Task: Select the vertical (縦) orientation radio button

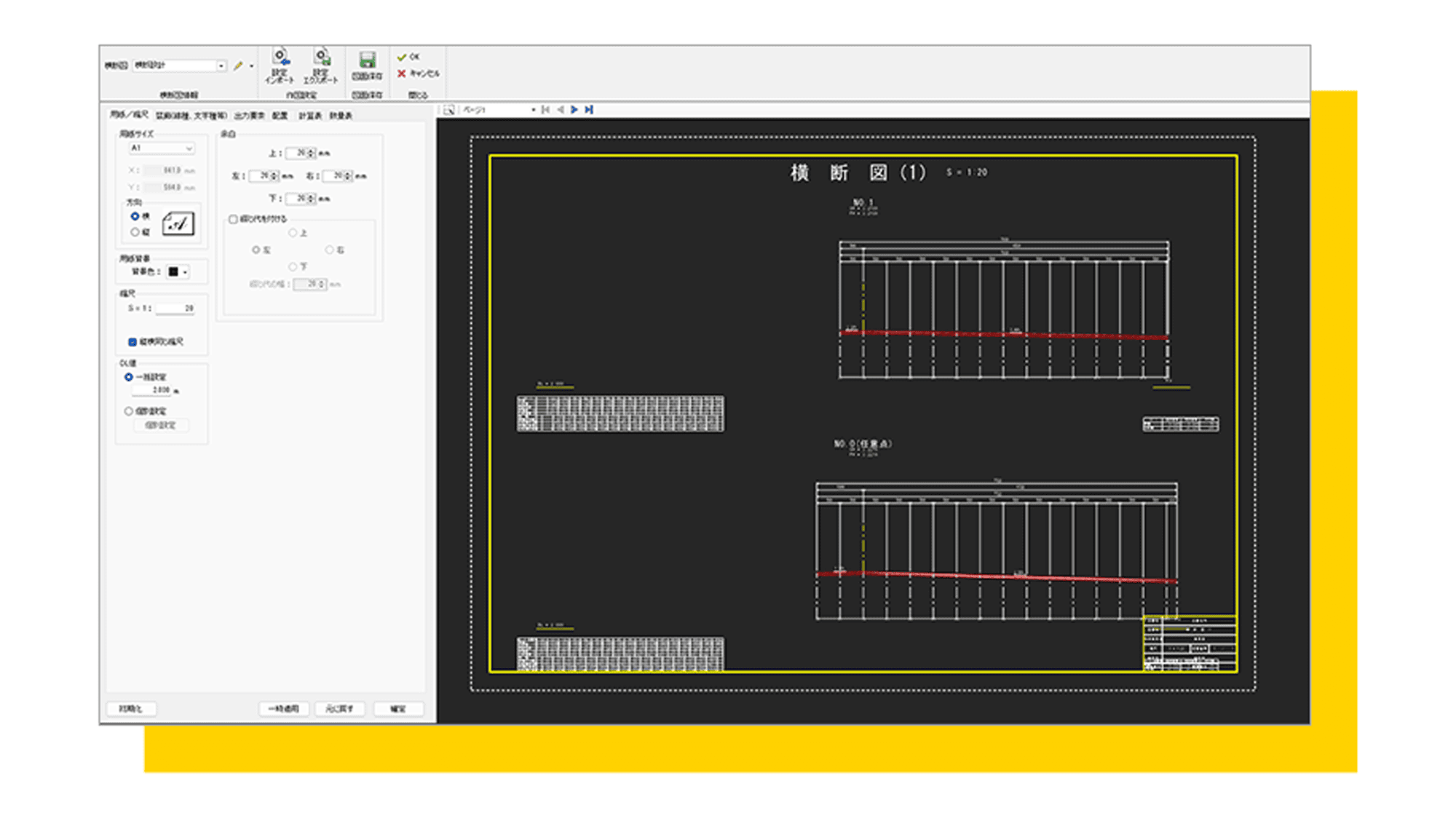Action: click(x=135, y=232)
